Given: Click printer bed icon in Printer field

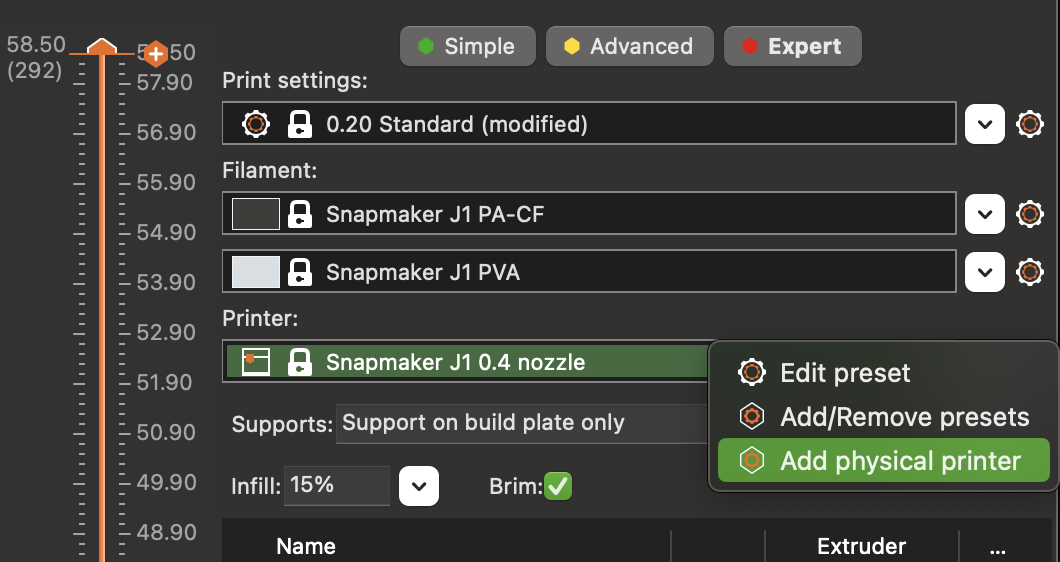Looking at the screenshot, I should [x=256, y=362].
